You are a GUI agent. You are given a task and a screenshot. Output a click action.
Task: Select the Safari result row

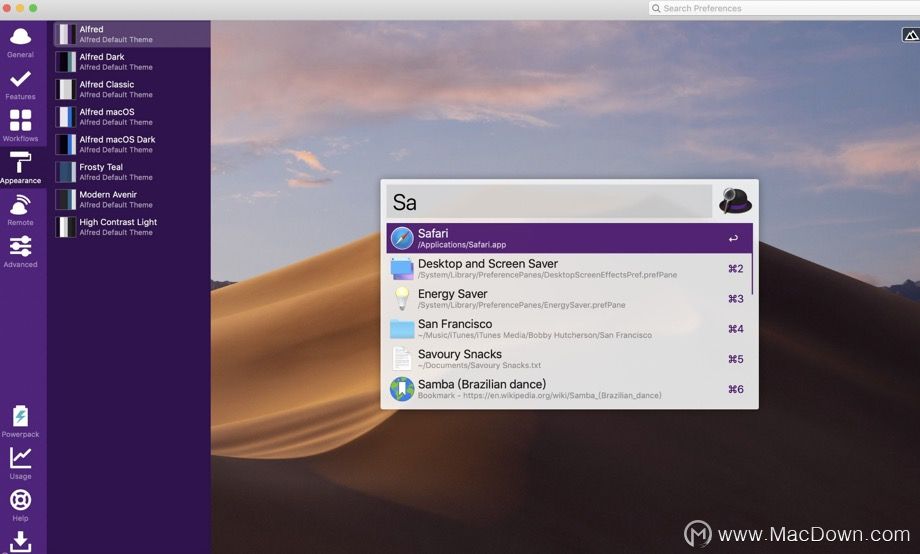click(x=569, y=238)
